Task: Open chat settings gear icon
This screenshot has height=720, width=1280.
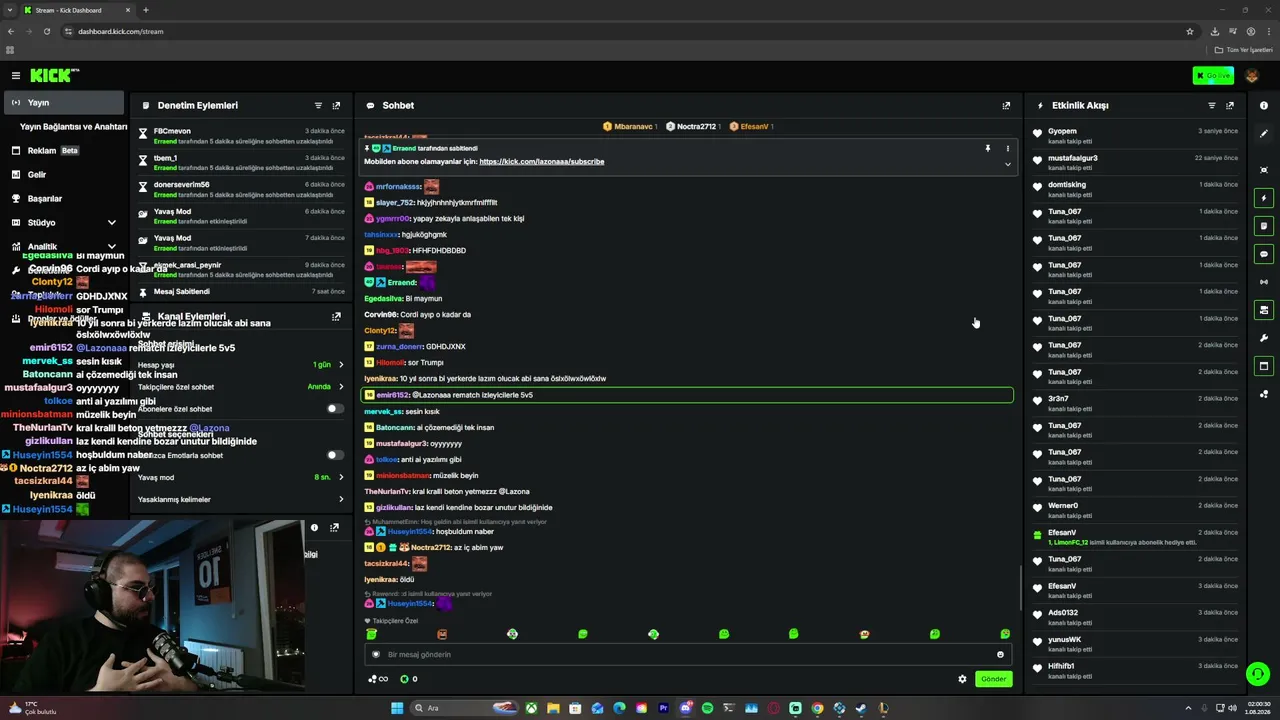Action: pyautogui.click(x=962, y=679)
